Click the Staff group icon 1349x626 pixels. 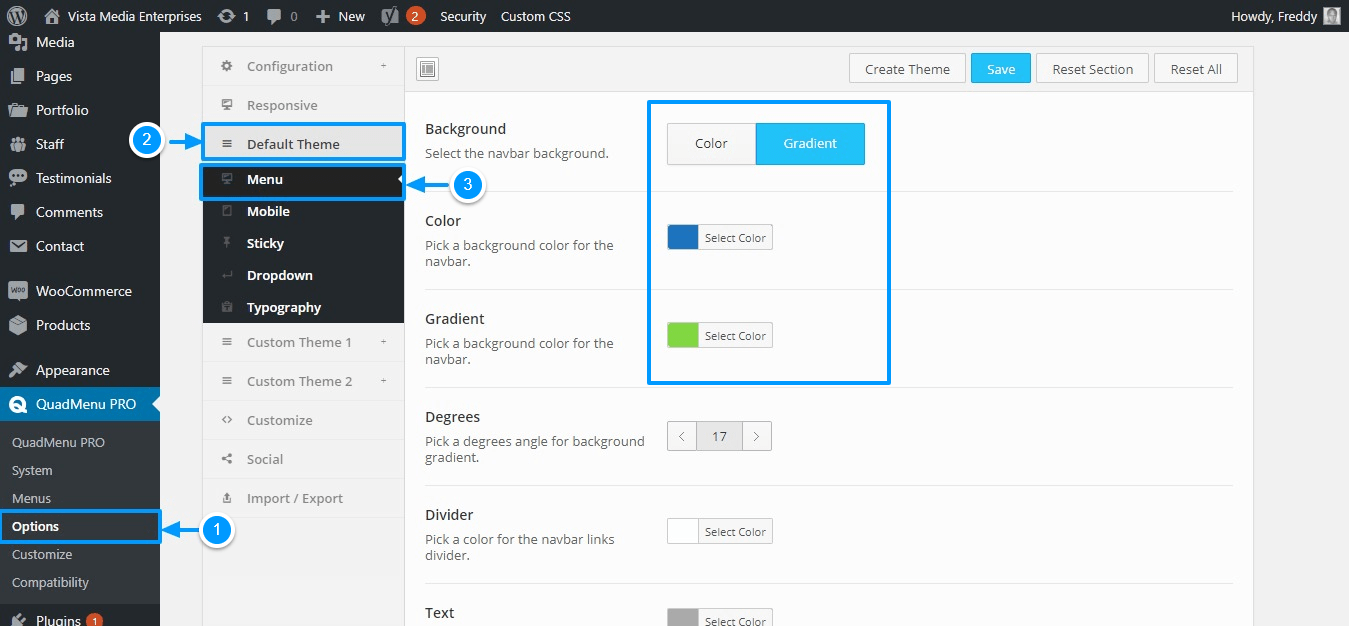point(18,144)
